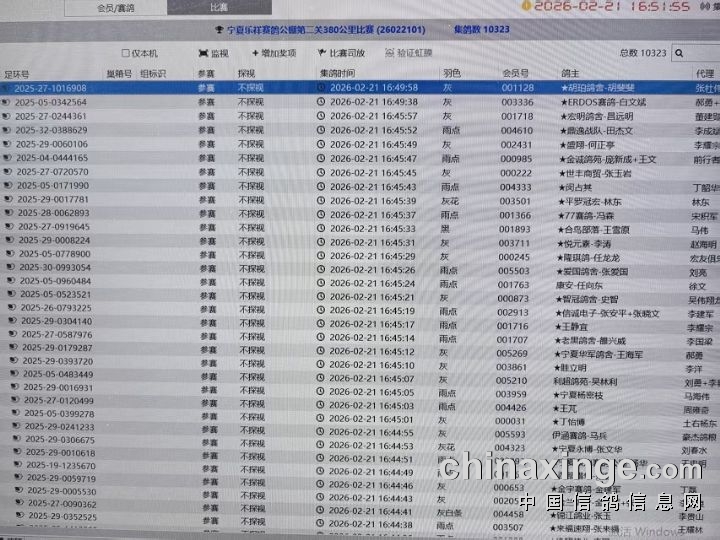Viewport: 720px width, 540px height.
Task: Sort by the 足环号 column header
Action: pyautogui.click(x=18, y=74)
